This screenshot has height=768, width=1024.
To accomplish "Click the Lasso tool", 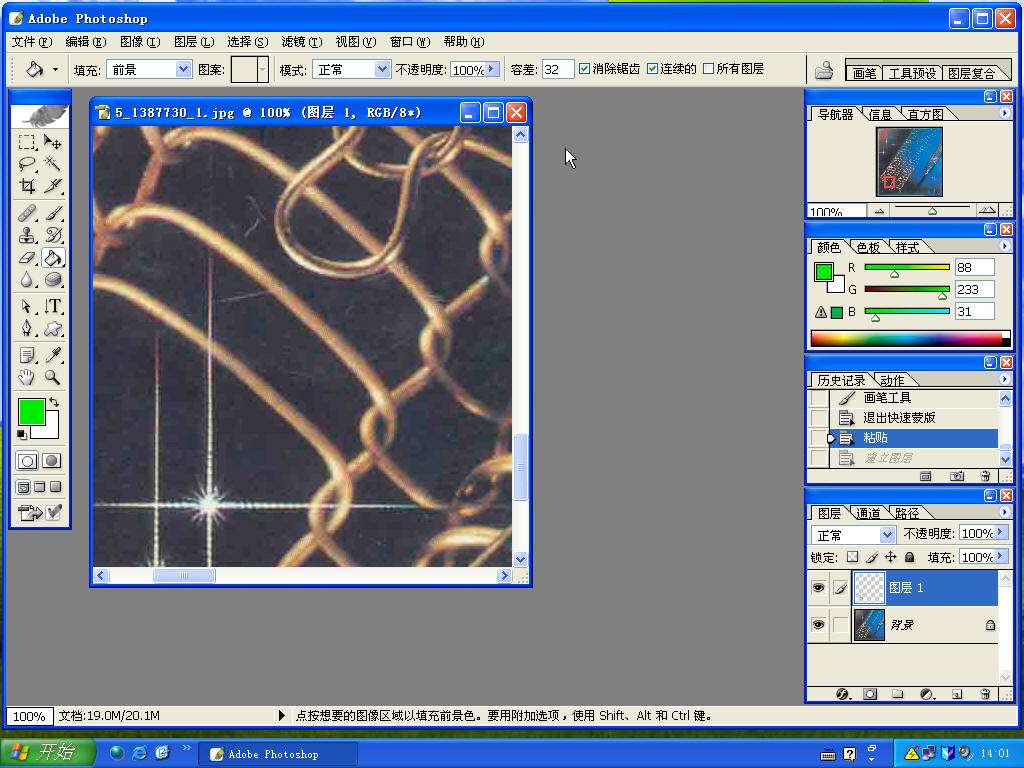I will 28,164.
